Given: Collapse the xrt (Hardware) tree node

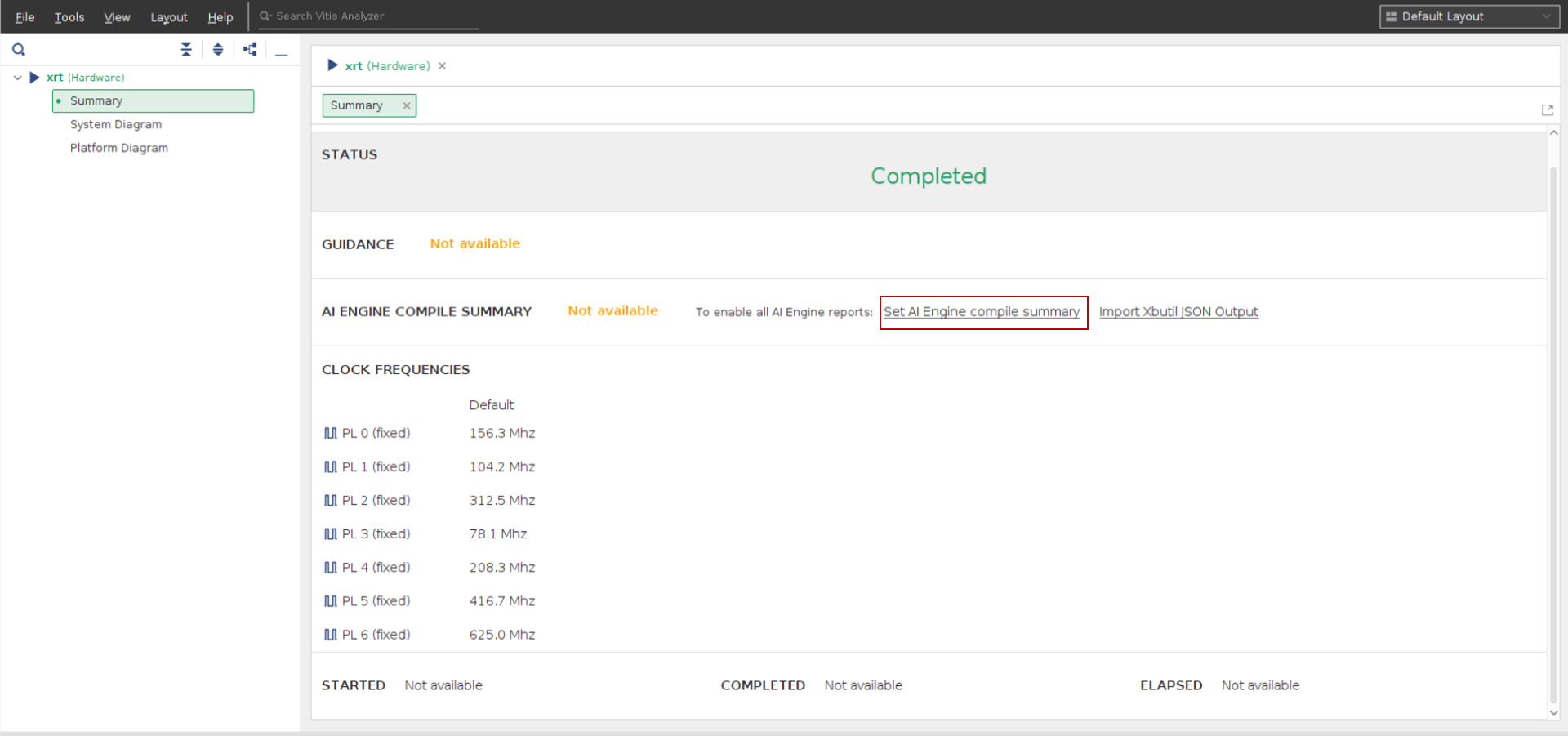Looking at the screenshot, I should point(17,78).
